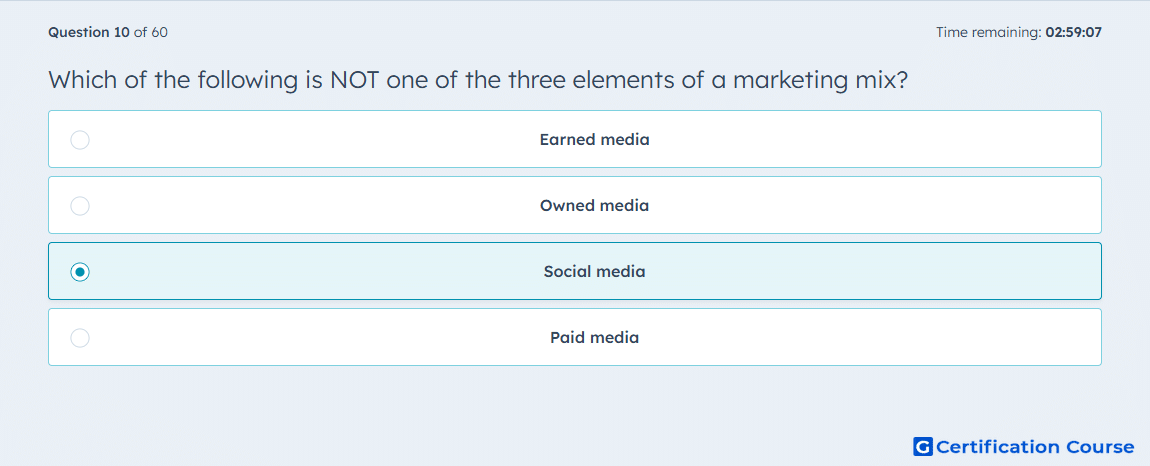Click the word NOT in the question
Screen dimensions: 1150x466
click(x=354, y=79)
